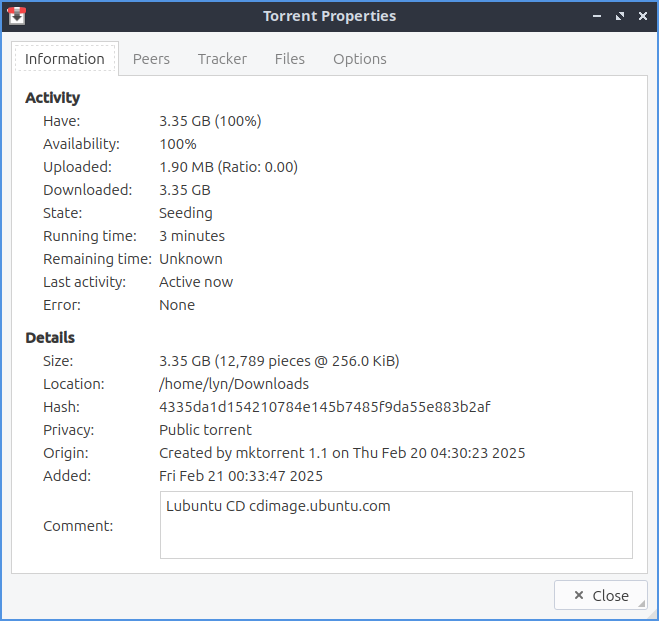Close the window using the title bar X
The image size is (659, 621).
pyautogui.click(x=642, y=16)
